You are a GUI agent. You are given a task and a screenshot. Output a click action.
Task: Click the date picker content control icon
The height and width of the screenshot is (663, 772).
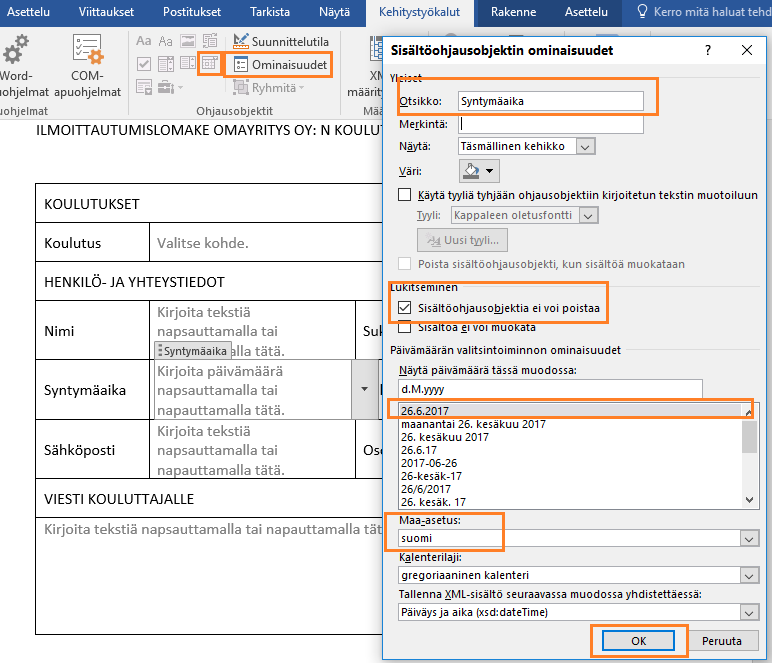(x=210, y=64)
